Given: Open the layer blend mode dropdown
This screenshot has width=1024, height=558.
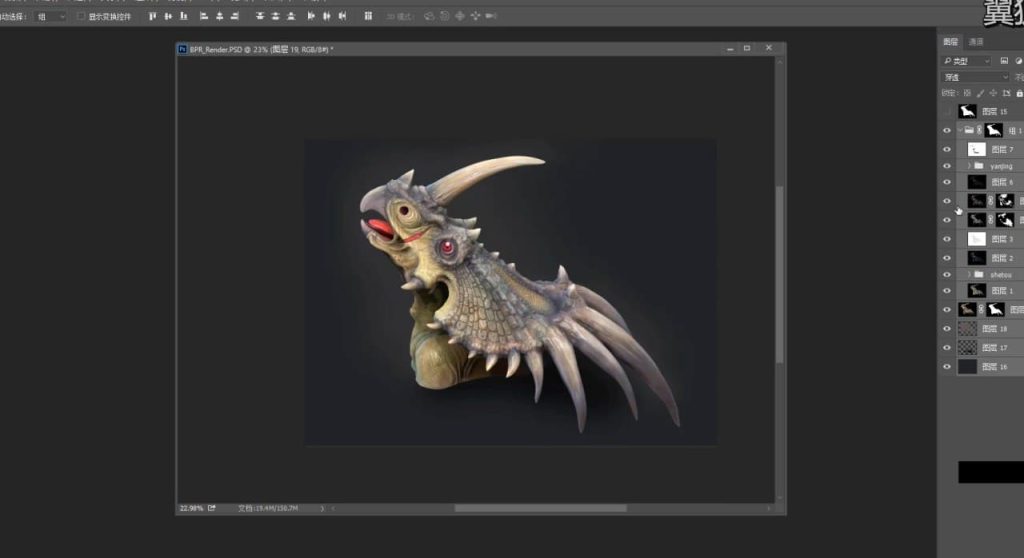Looking at the screenshot, I should coord(975,77).
